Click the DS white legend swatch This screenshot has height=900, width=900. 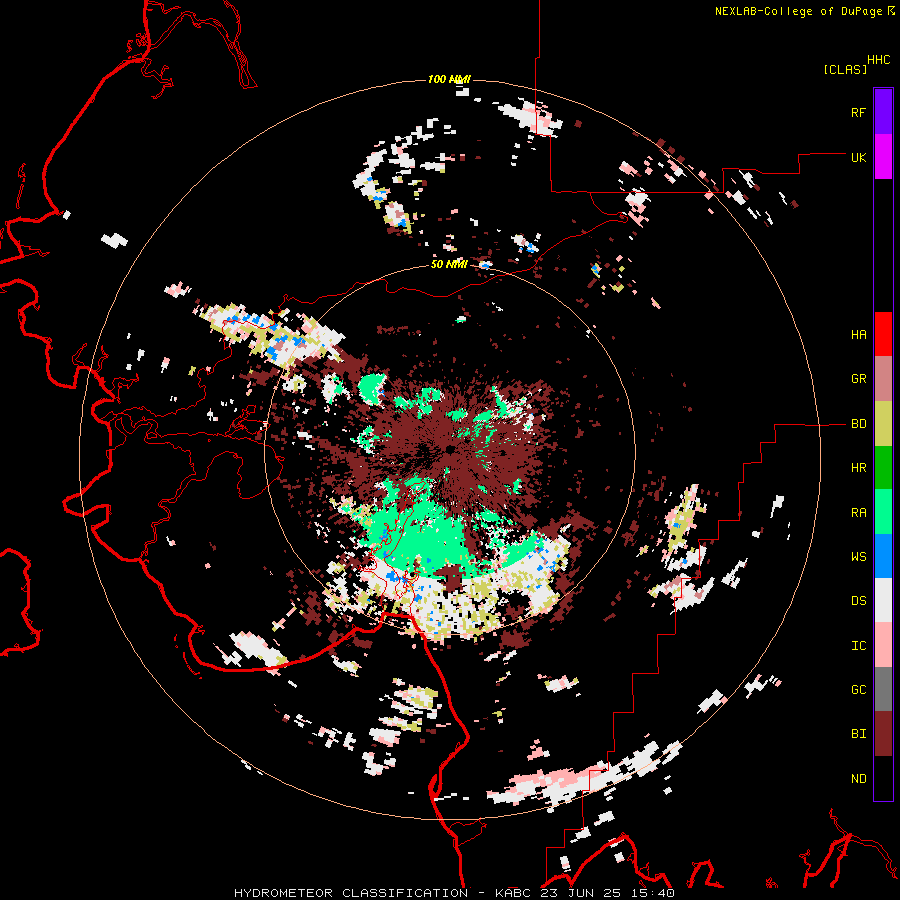pyautogui.click(x=883, y=600)
